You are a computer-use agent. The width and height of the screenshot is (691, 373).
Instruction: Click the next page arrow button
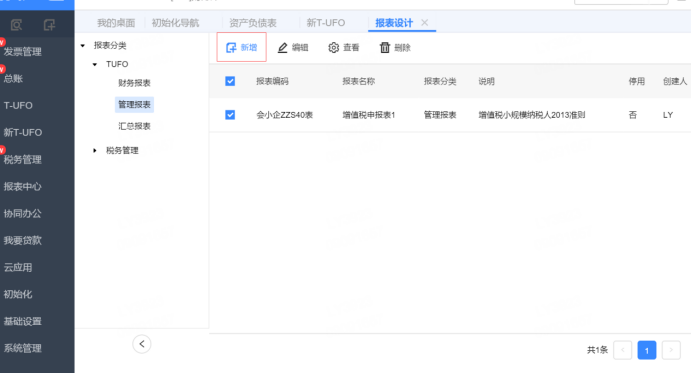(x=671, y=350)
